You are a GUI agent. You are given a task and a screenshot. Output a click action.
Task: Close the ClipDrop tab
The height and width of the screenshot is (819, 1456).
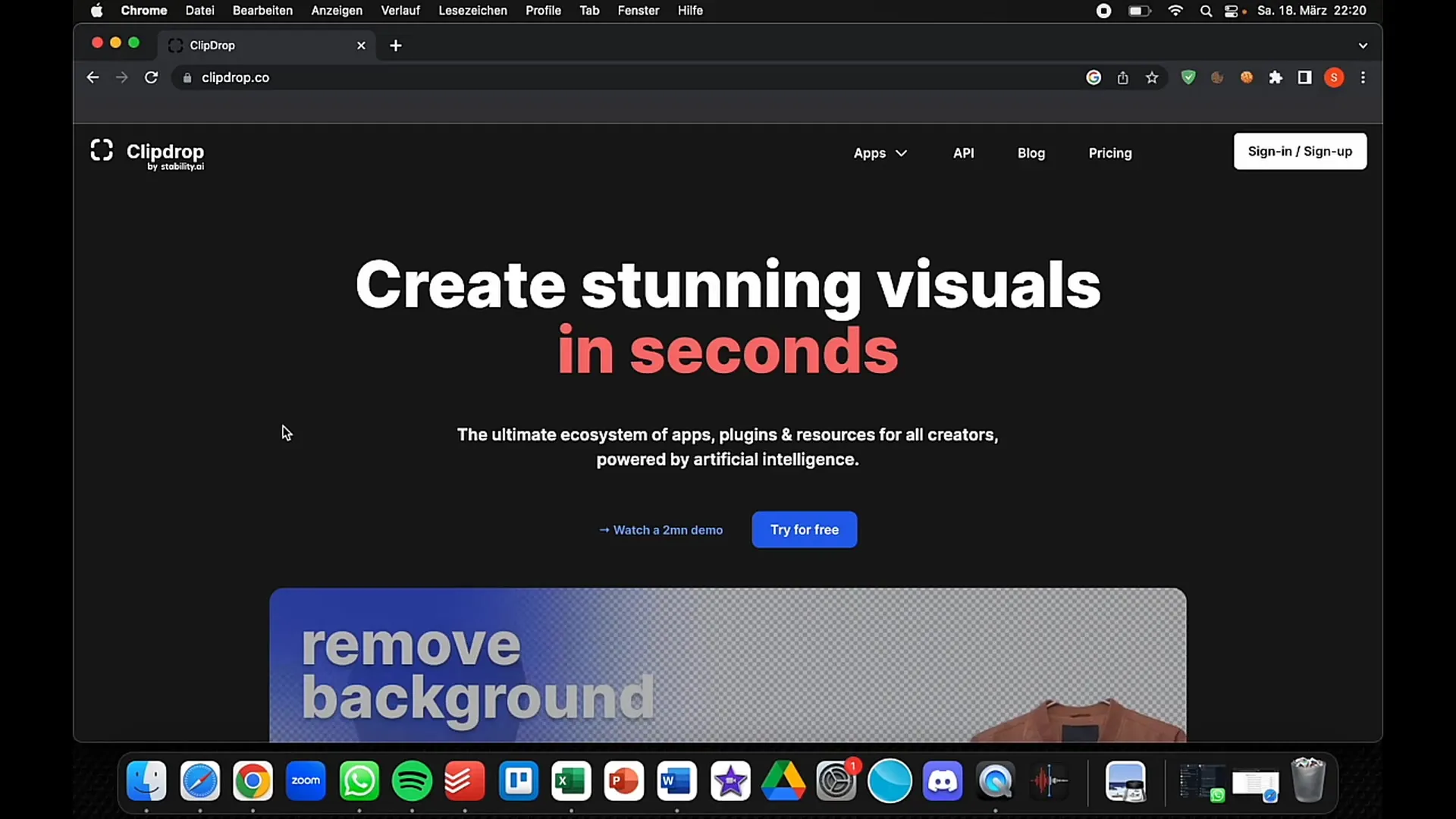point(361,45)
